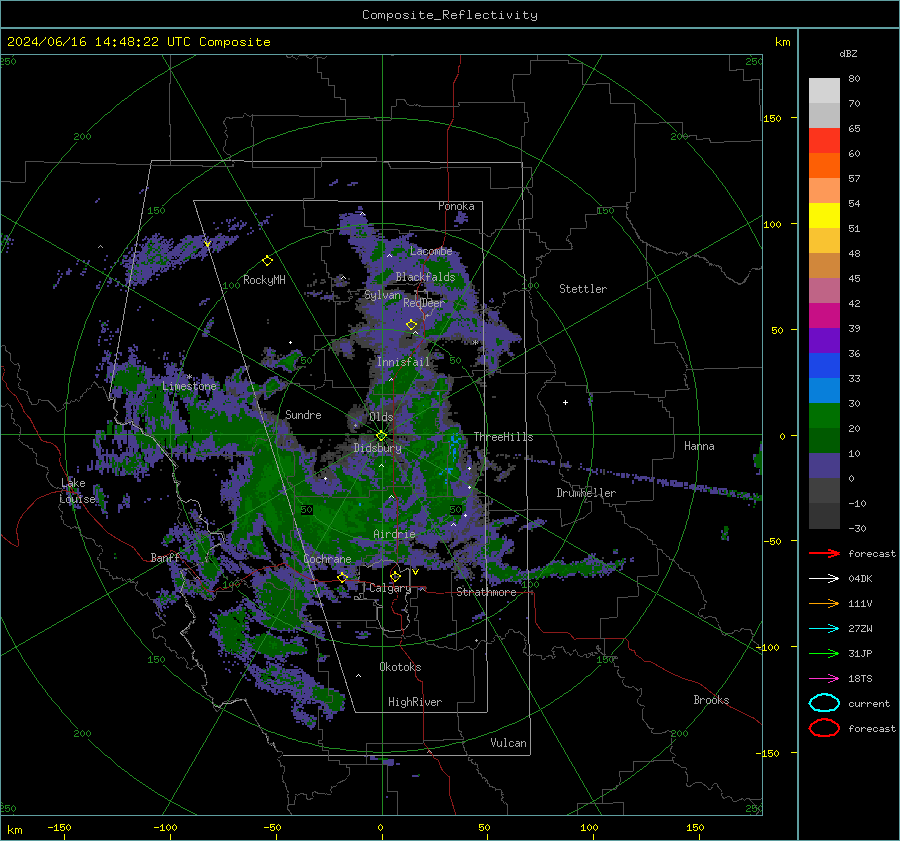This screenshot has width=900, height=841.
Task: Click the Vulcan label
Action: [508, 743]
